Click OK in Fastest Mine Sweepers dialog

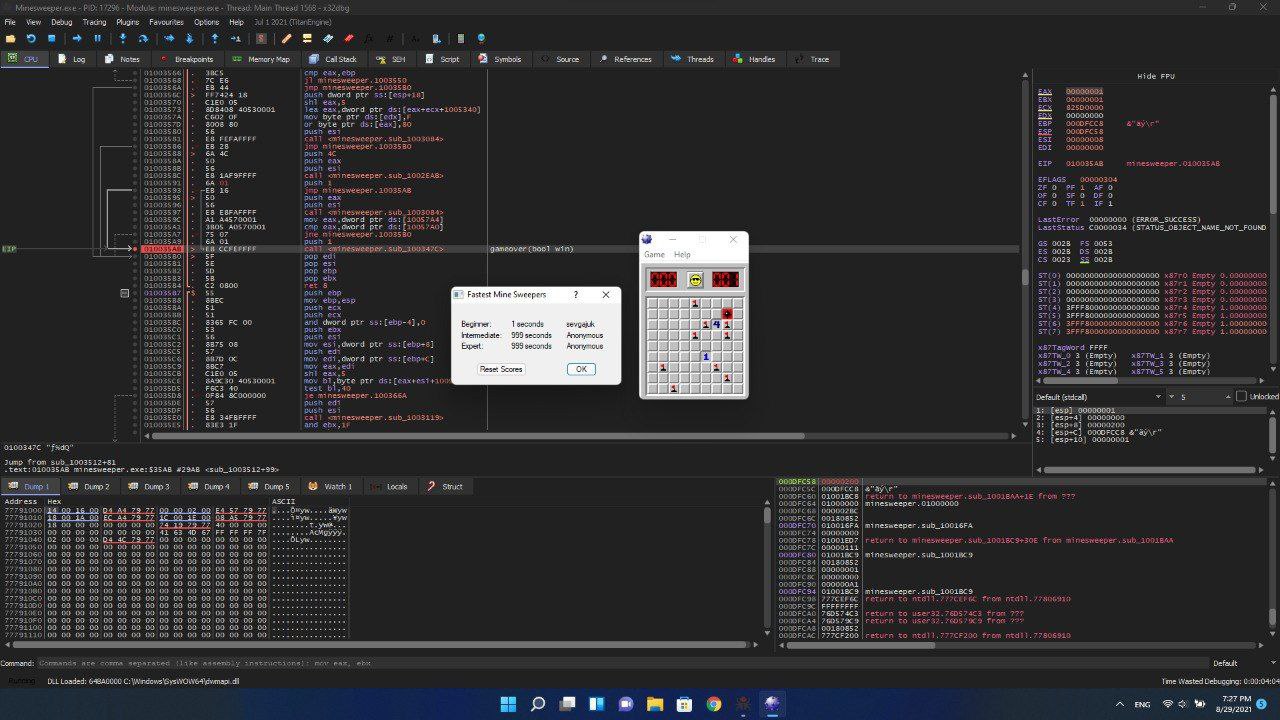[x=581, y=369]
